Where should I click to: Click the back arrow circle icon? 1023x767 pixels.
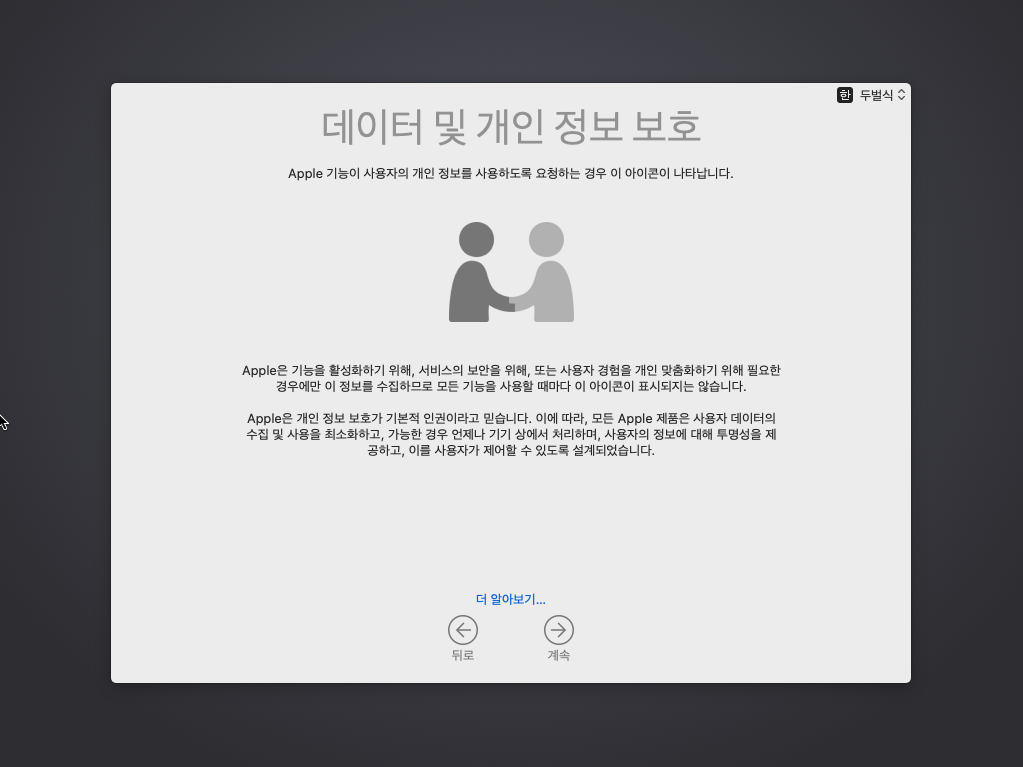pyautogui.click(x=462, y=629)
